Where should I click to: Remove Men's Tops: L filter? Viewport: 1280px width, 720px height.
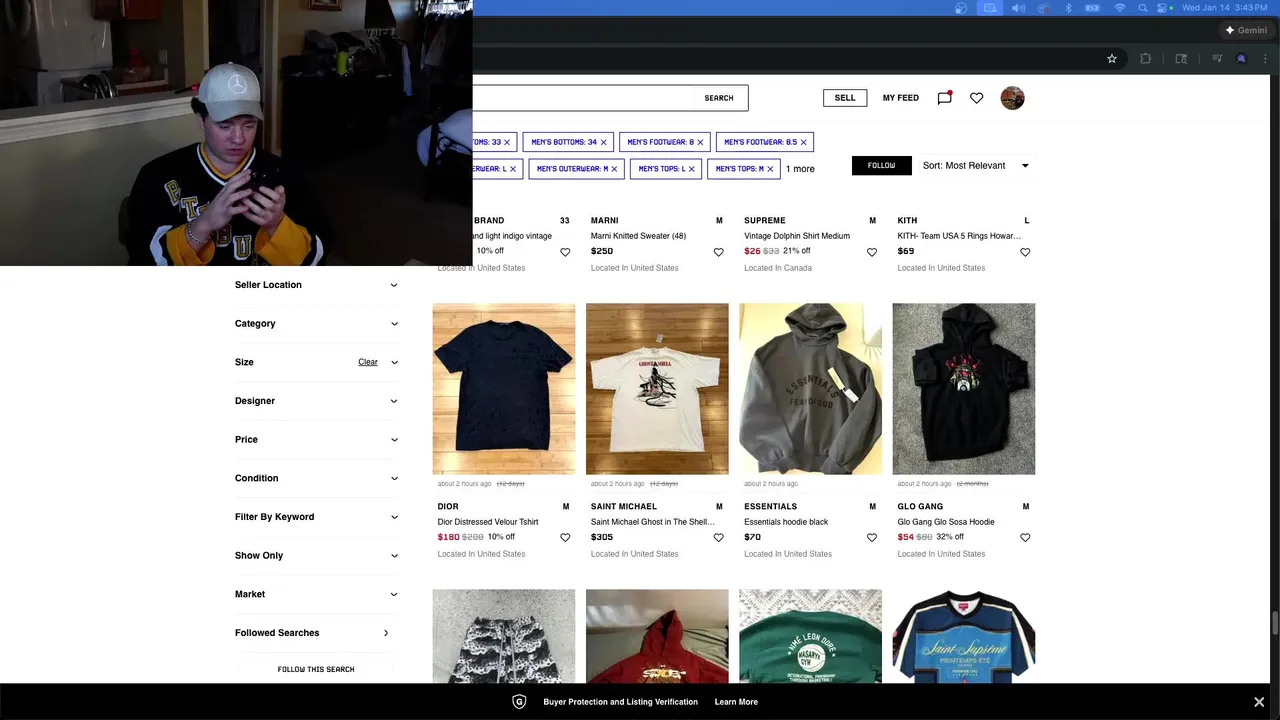[x=692, y=169]
